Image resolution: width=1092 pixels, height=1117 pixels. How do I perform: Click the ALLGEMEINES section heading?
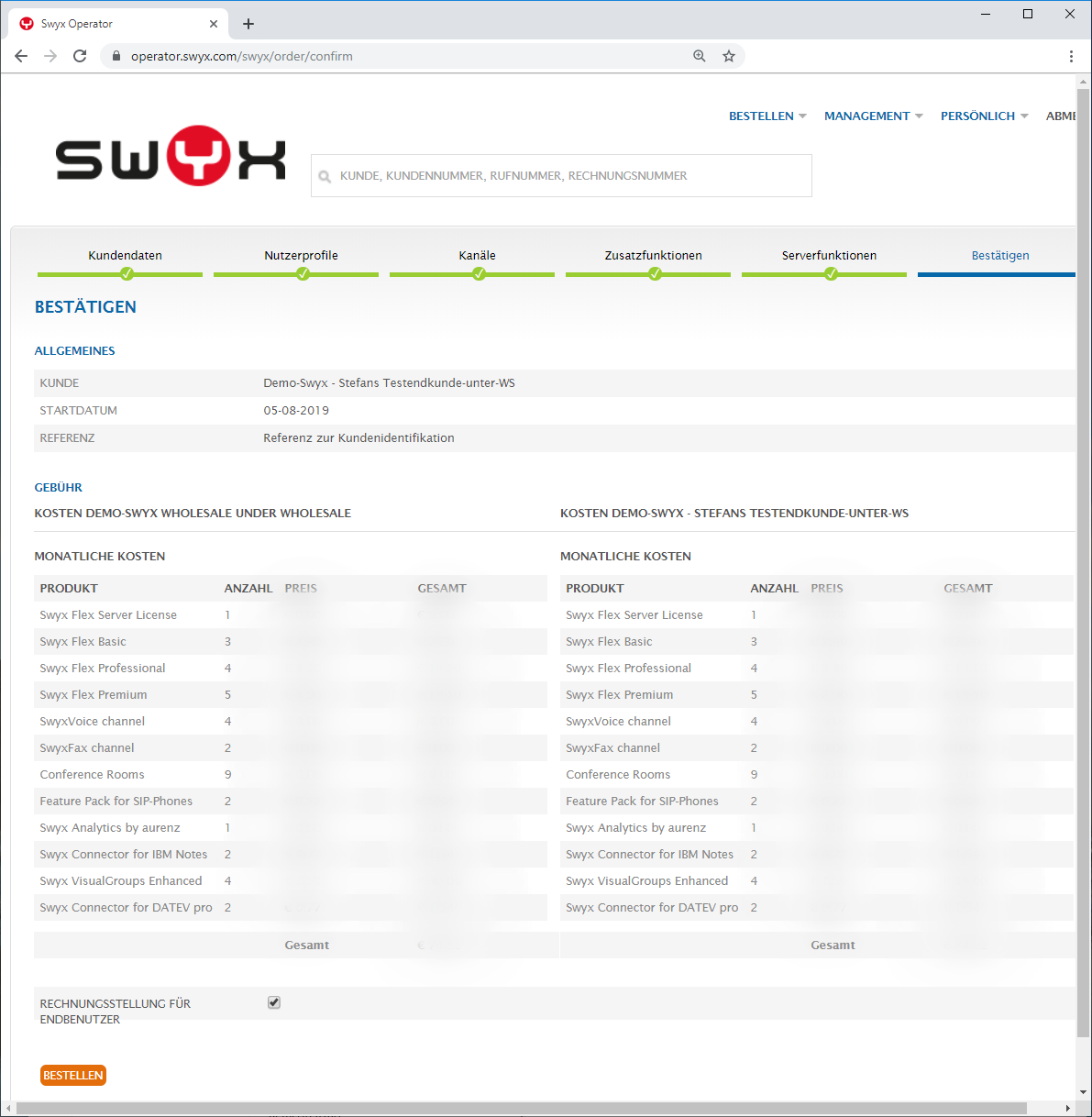point(74,351)
